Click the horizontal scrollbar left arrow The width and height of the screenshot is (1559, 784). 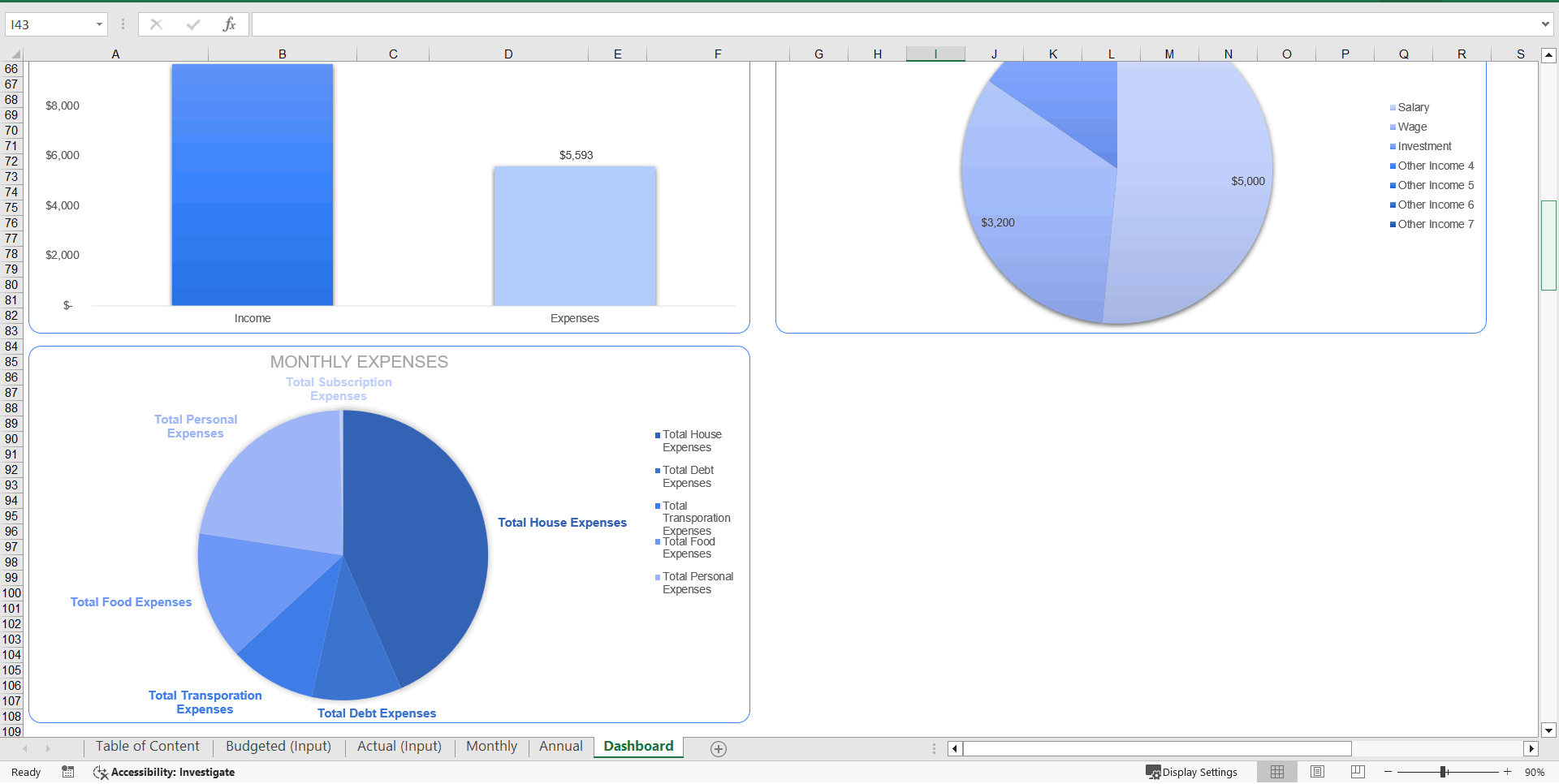(955, 748)
